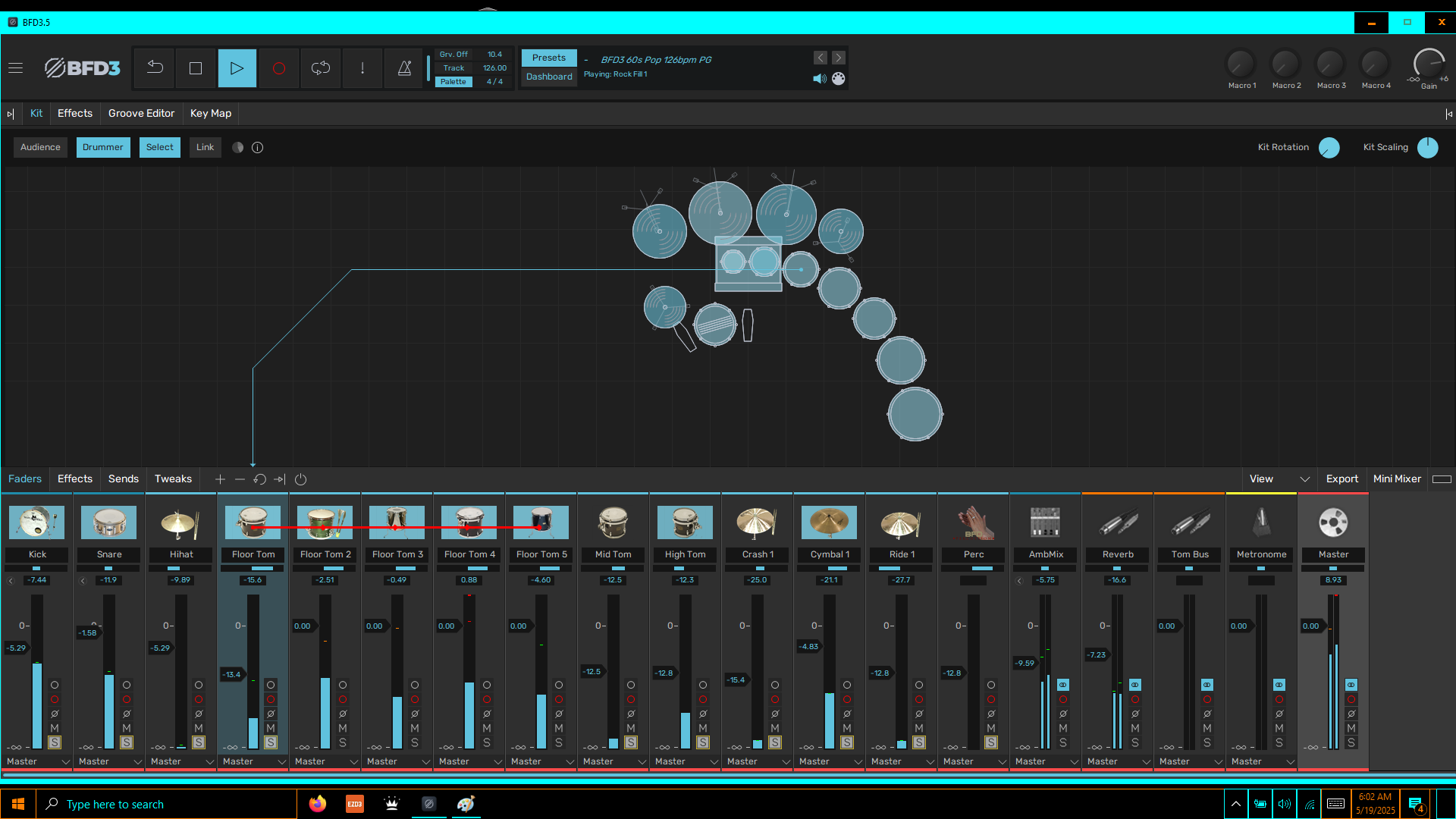Select the AmbMix channel icon
The image size is (1456, 819).
coord(1046,522)
